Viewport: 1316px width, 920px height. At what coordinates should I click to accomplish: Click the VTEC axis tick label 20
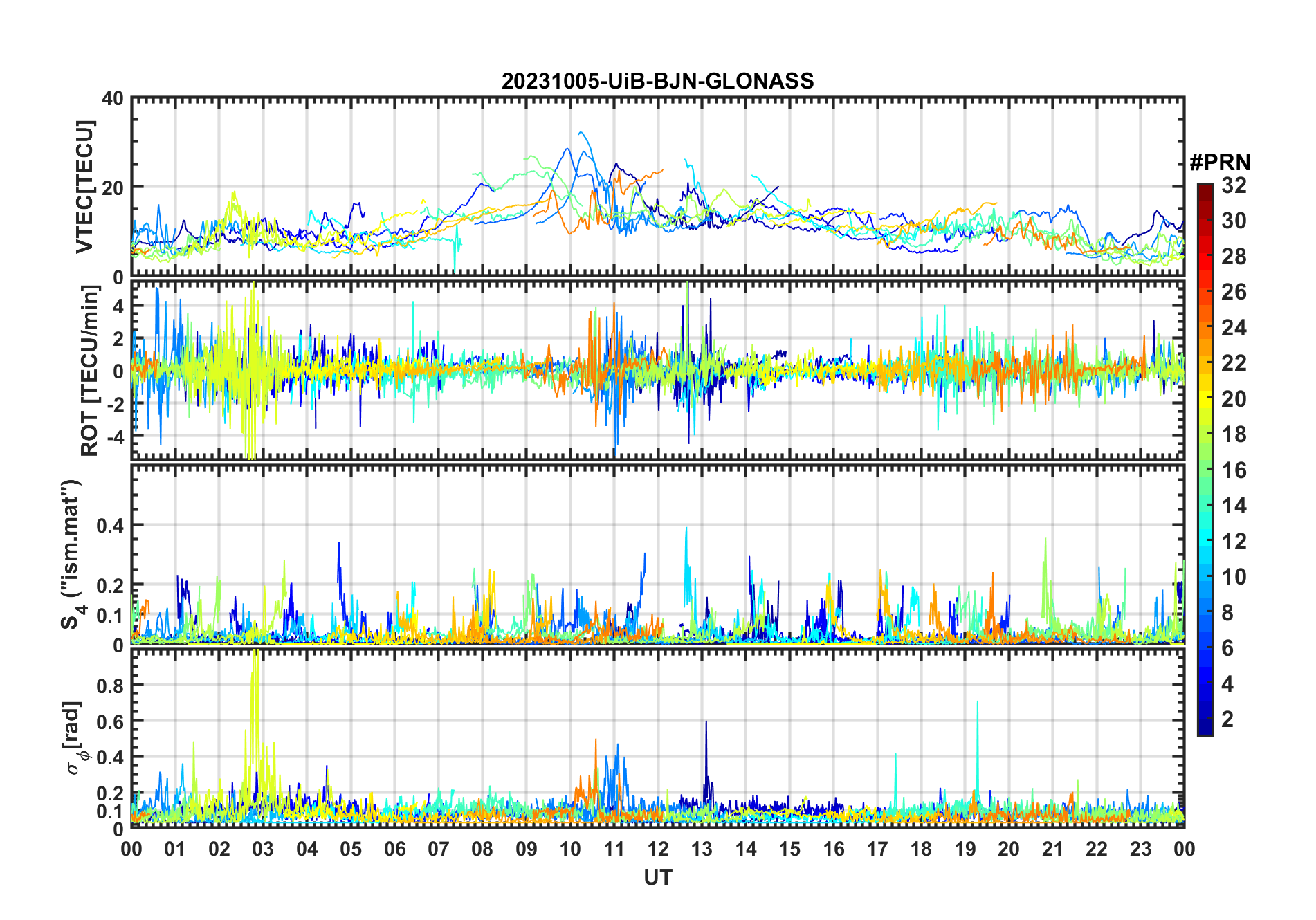[x=113, y=187]
